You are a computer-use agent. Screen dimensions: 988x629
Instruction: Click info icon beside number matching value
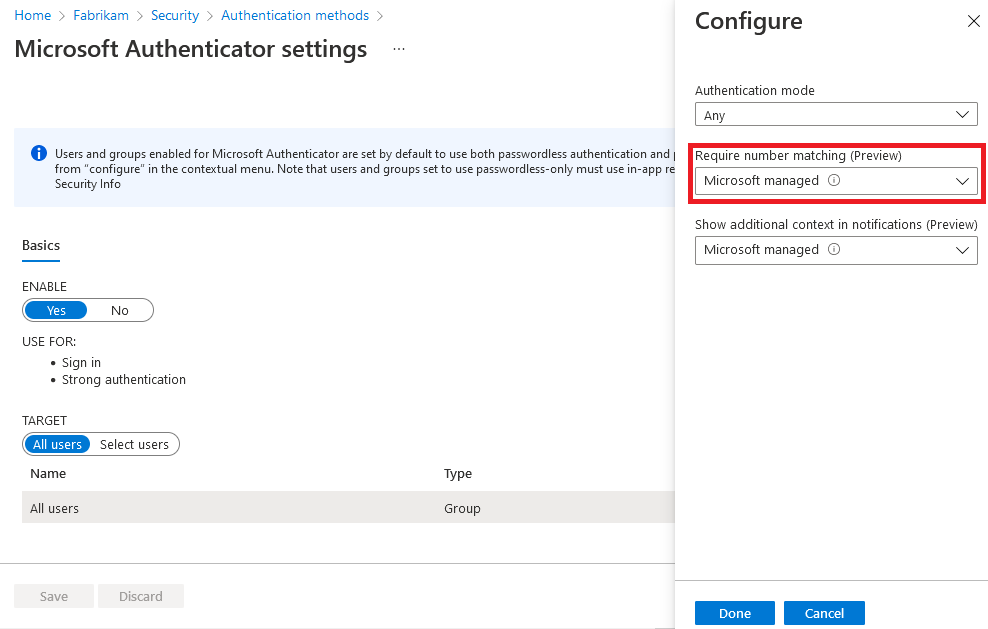coord(834,181)
